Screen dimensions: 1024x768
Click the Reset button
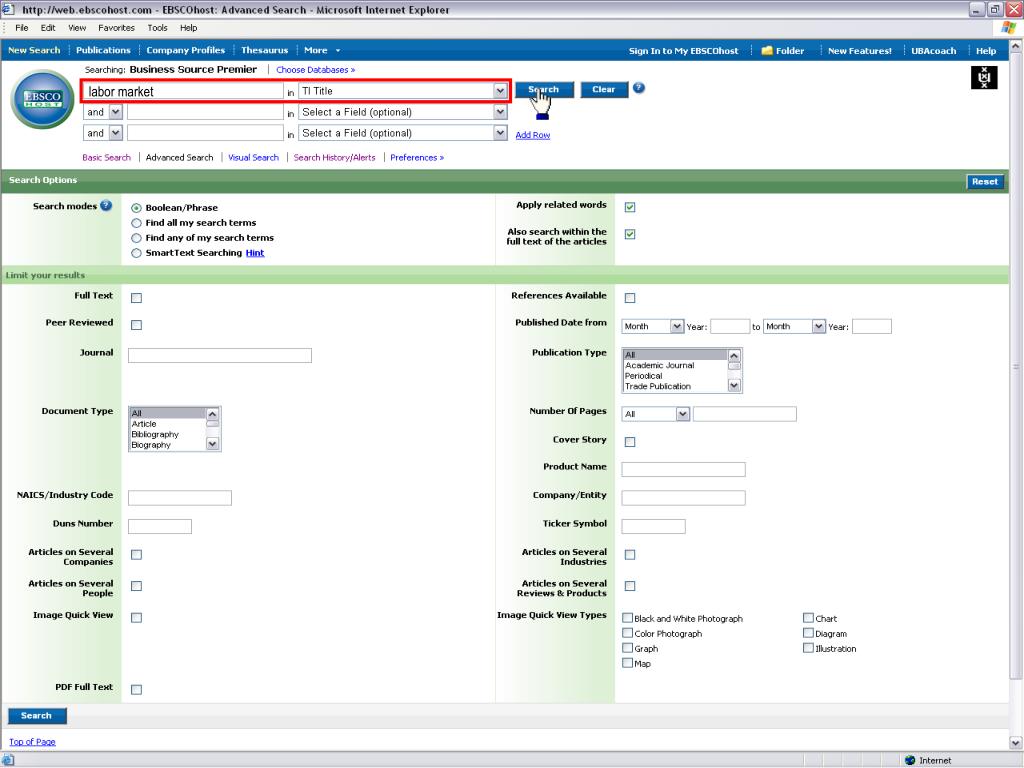(984, 182)
